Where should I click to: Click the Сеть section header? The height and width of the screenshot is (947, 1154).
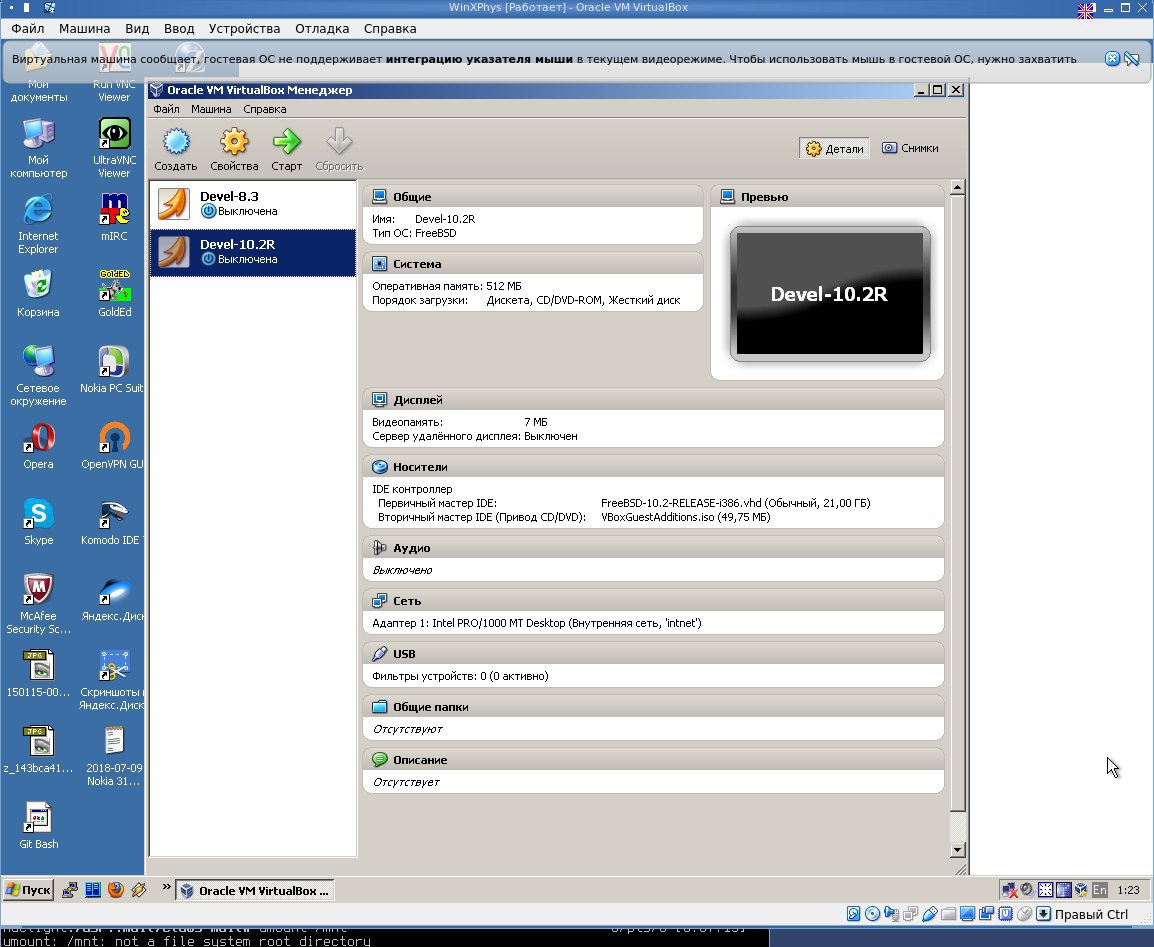pos(654,600)
